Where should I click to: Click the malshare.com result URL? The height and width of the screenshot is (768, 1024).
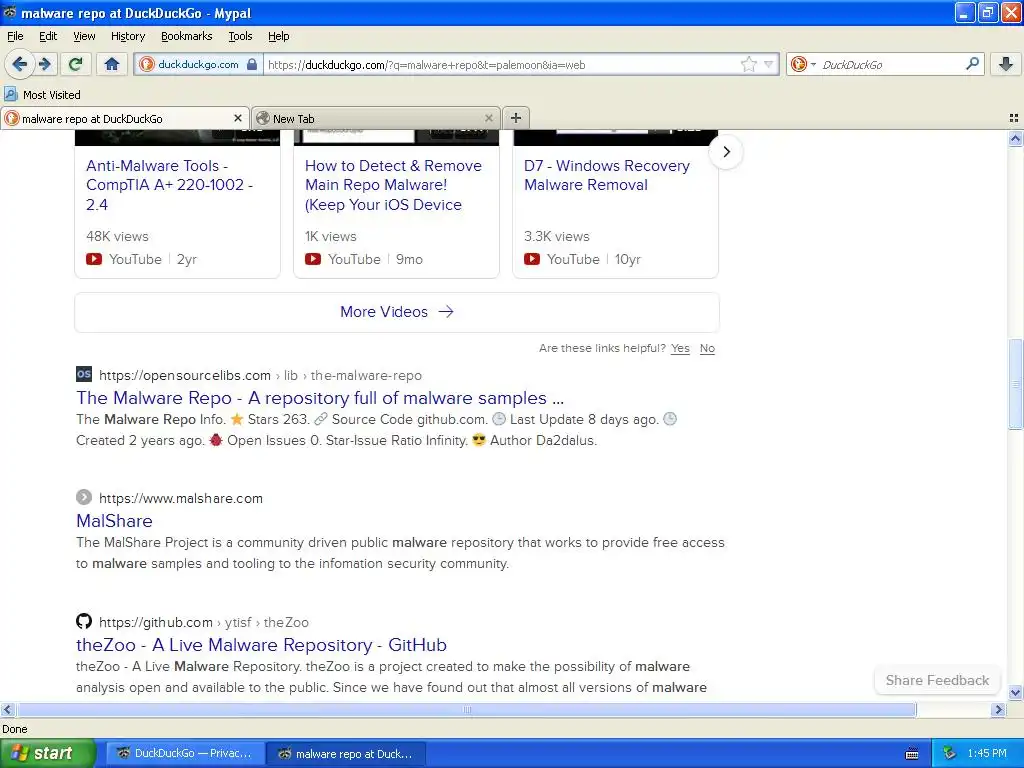coord(181,498)
